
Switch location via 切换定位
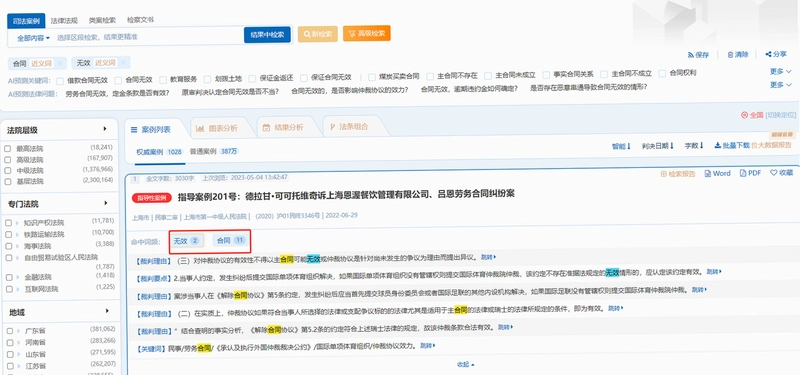point(780,115)
